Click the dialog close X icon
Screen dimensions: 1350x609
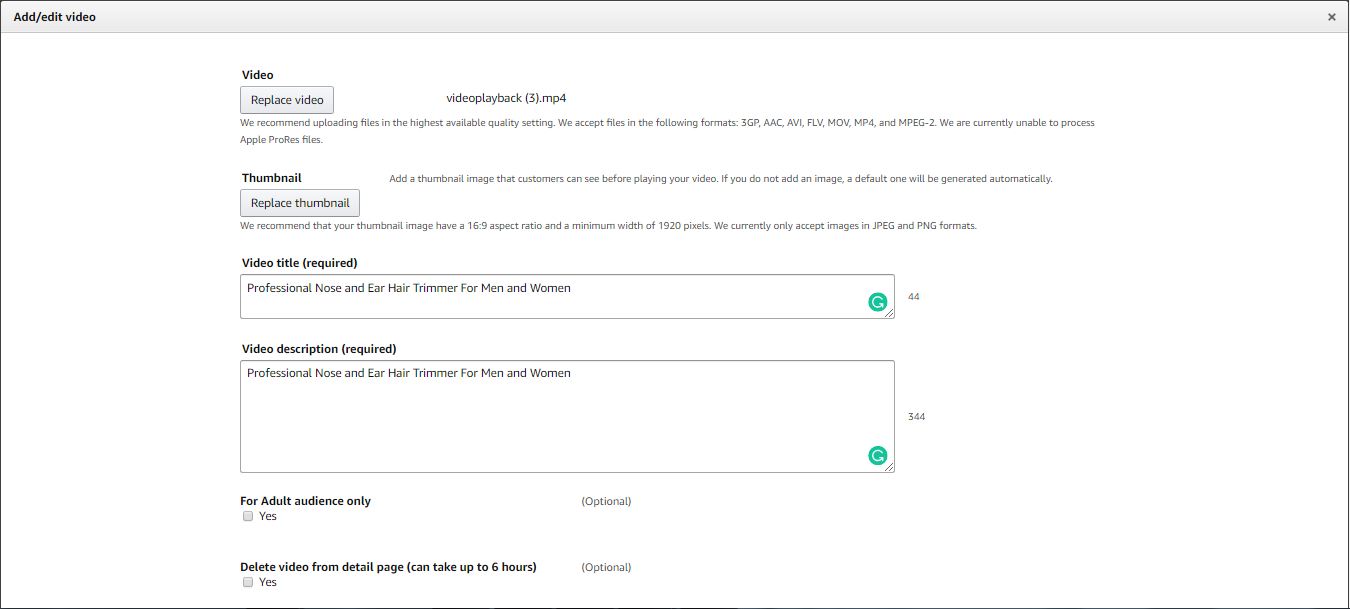pos(1331,16)
